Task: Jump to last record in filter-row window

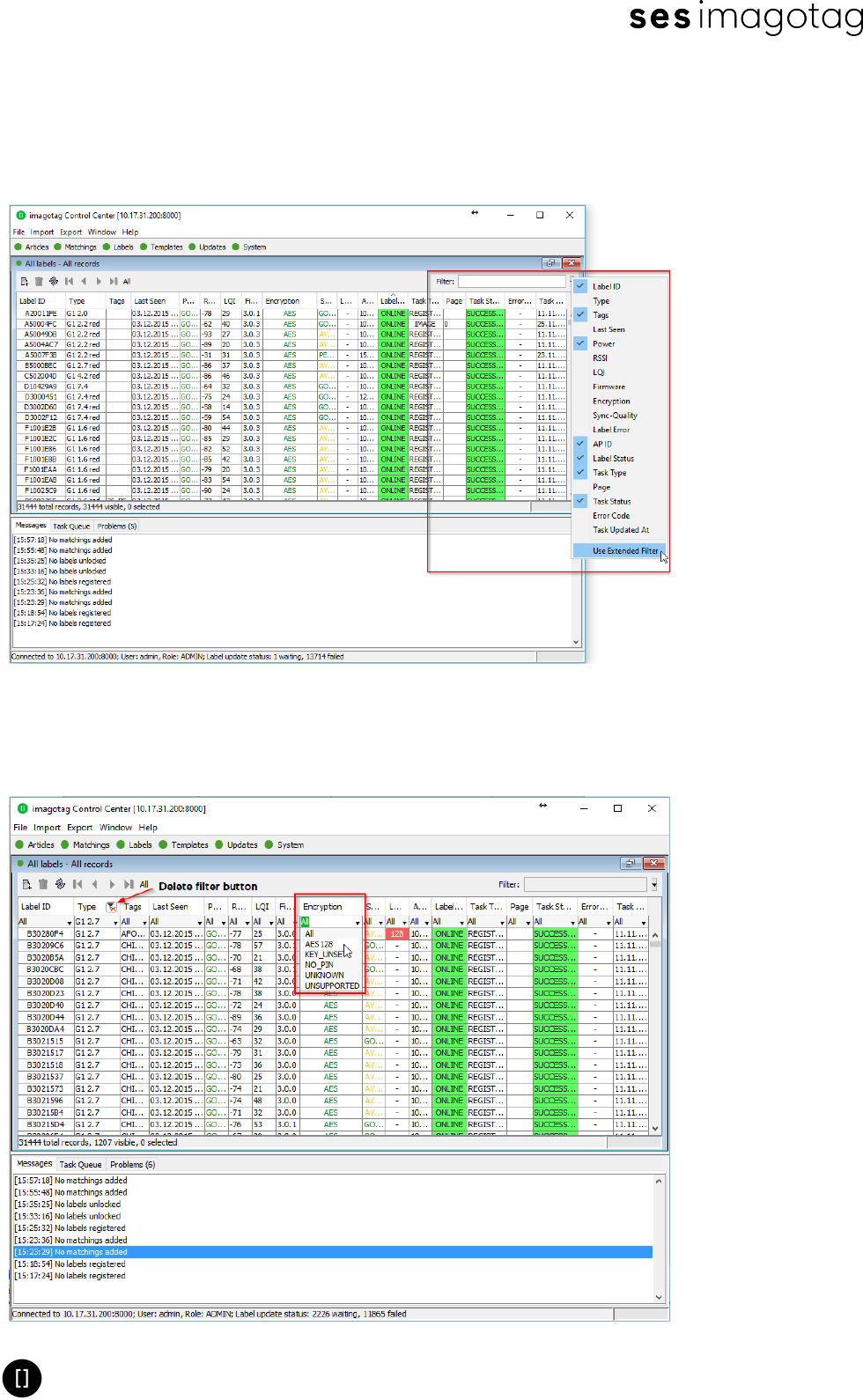Action: click(129, 884)
